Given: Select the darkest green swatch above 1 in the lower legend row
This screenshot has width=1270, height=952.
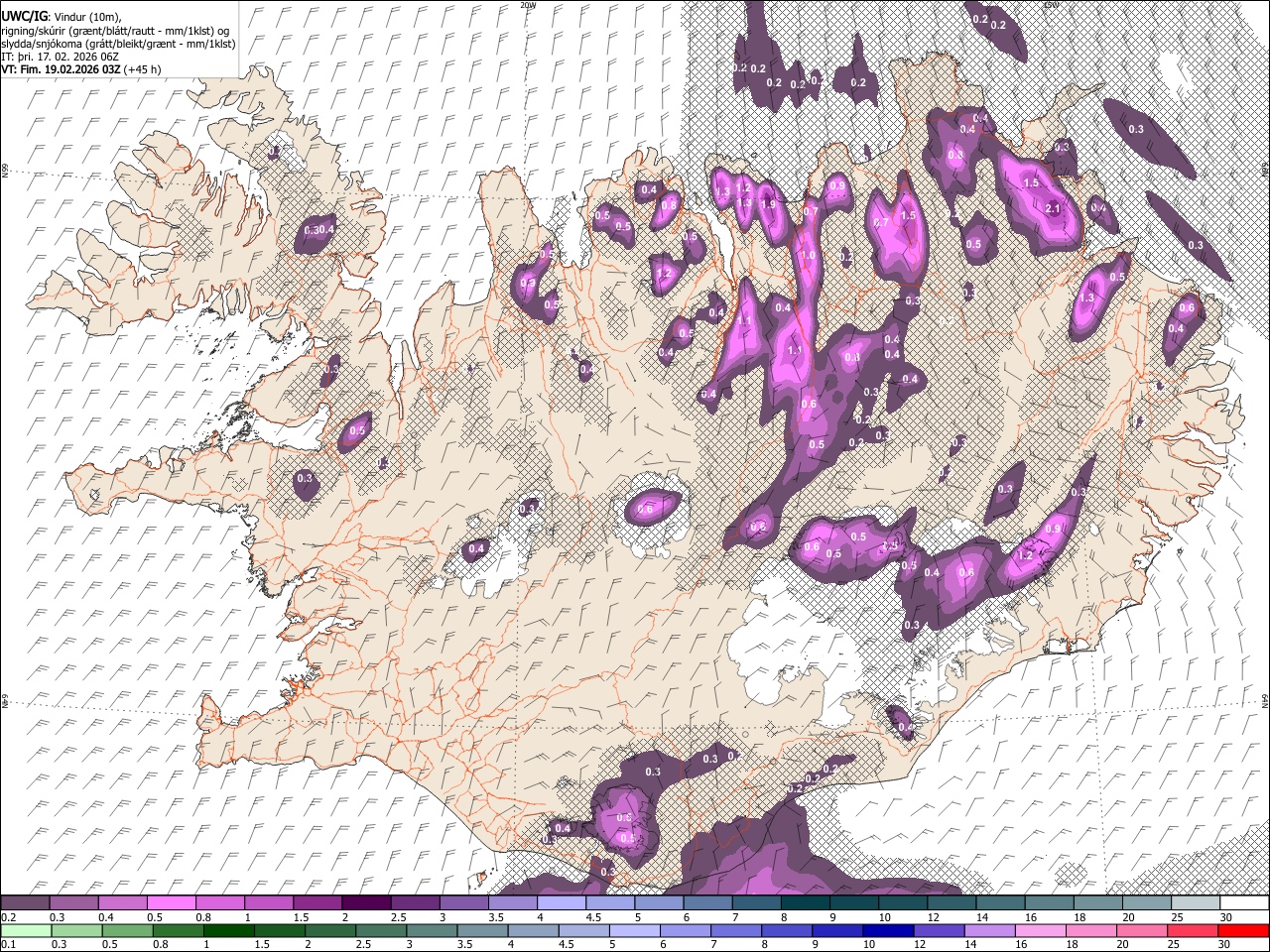Looking at the screenshot, I should coord(227,930).
